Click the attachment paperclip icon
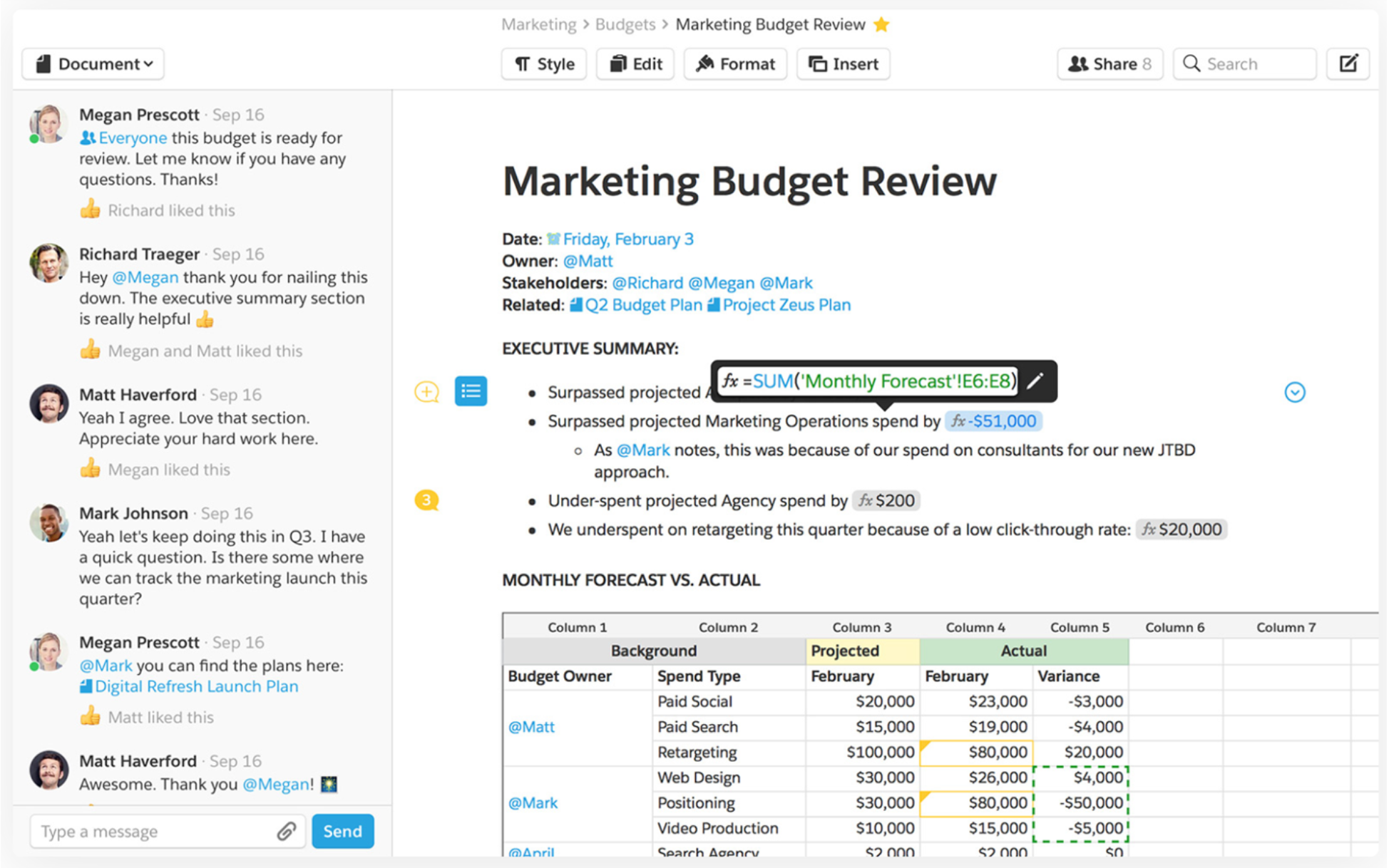Screen dimensions: 1389x868 [x=287, y=831]
